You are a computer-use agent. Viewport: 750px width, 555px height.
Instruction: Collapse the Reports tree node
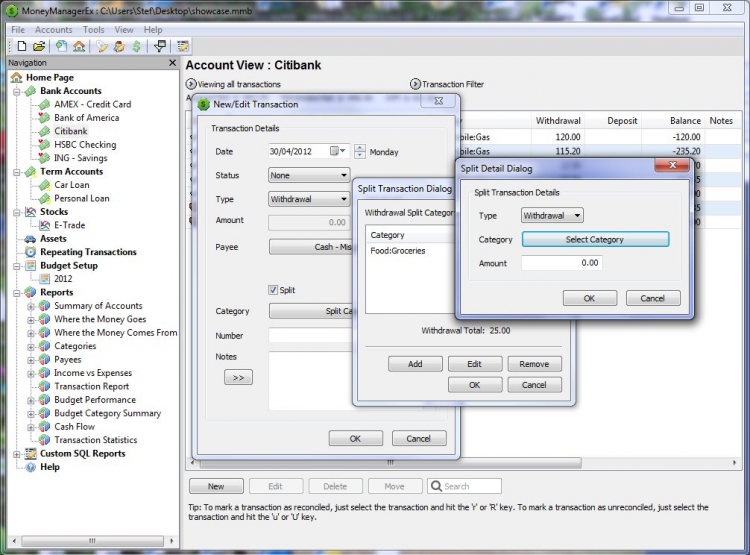tap(17, 292)
